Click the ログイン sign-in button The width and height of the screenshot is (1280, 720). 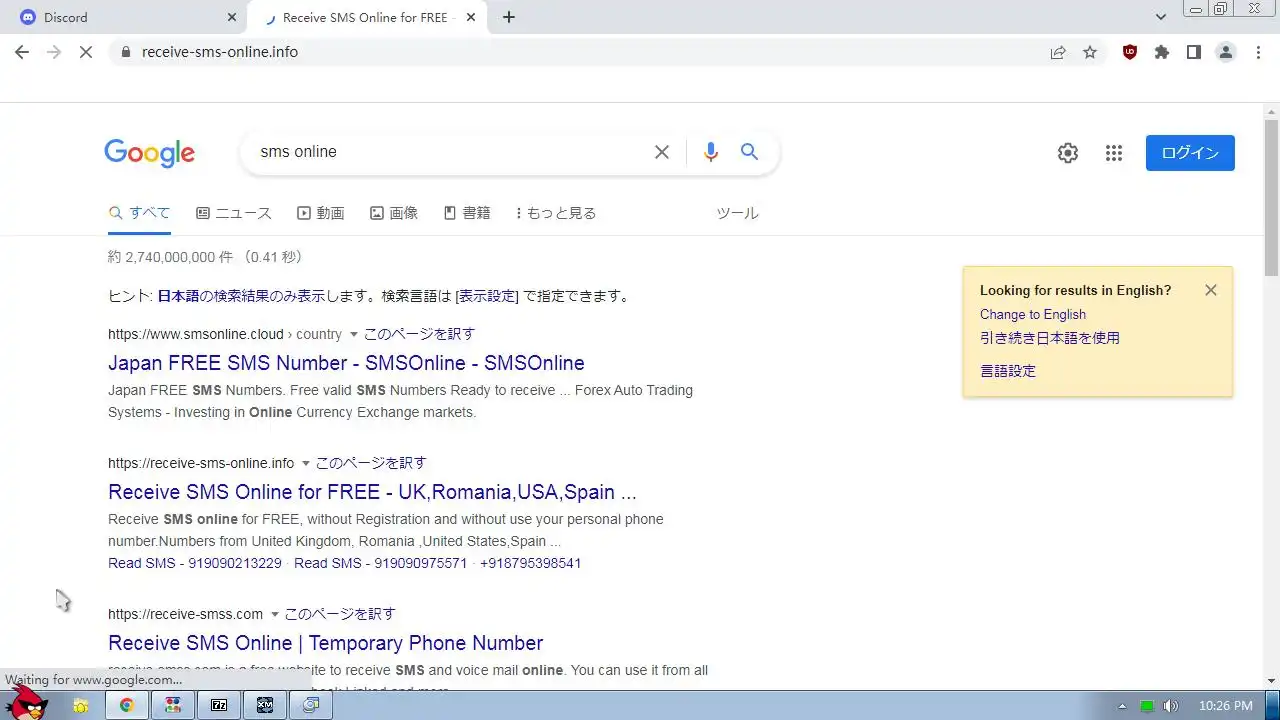(x=1190, y=153)
